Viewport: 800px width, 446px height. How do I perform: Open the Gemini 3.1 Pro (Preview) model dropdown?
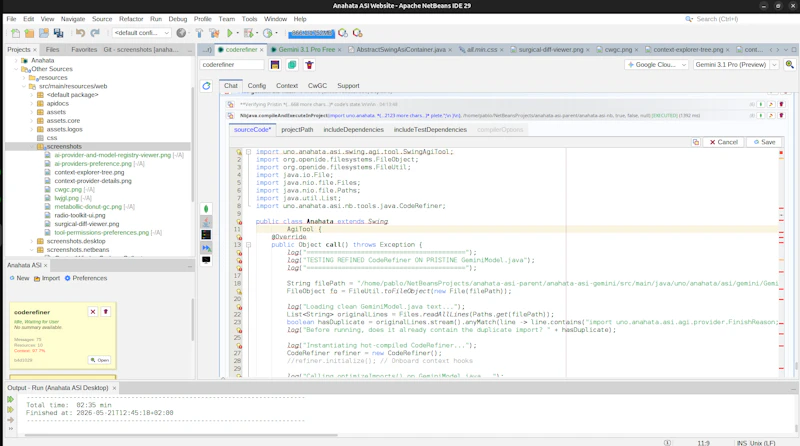735,65
